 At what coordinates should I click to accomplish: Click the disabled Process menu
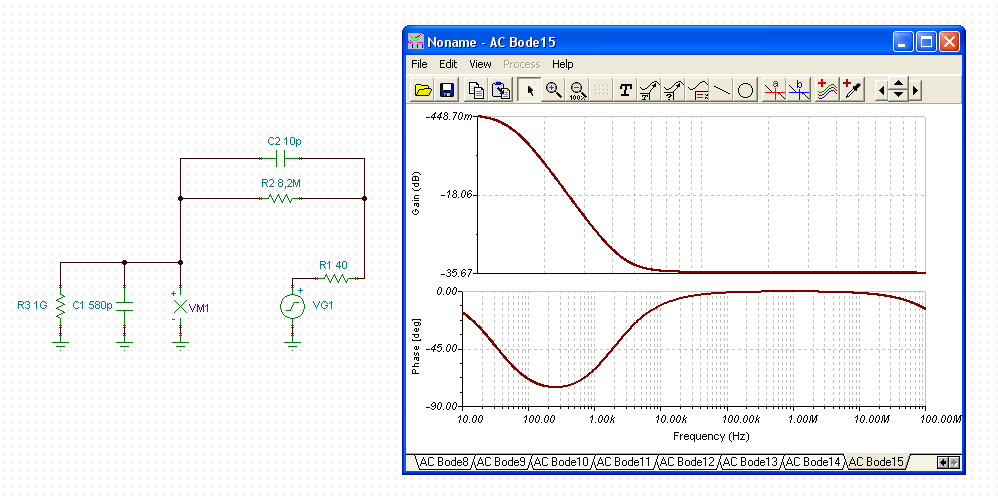521,64
